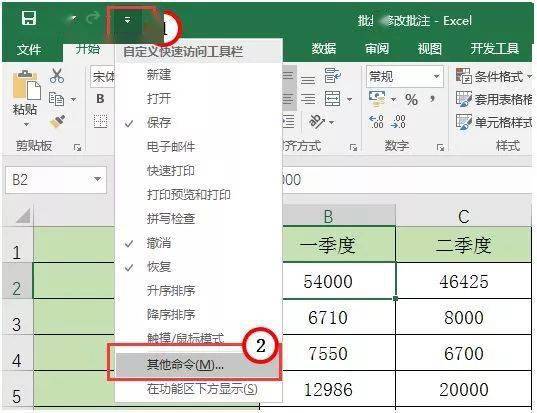Open the 数字 group dialog launcher
Screen dimensions: 537x413
(x=440, y=148)
